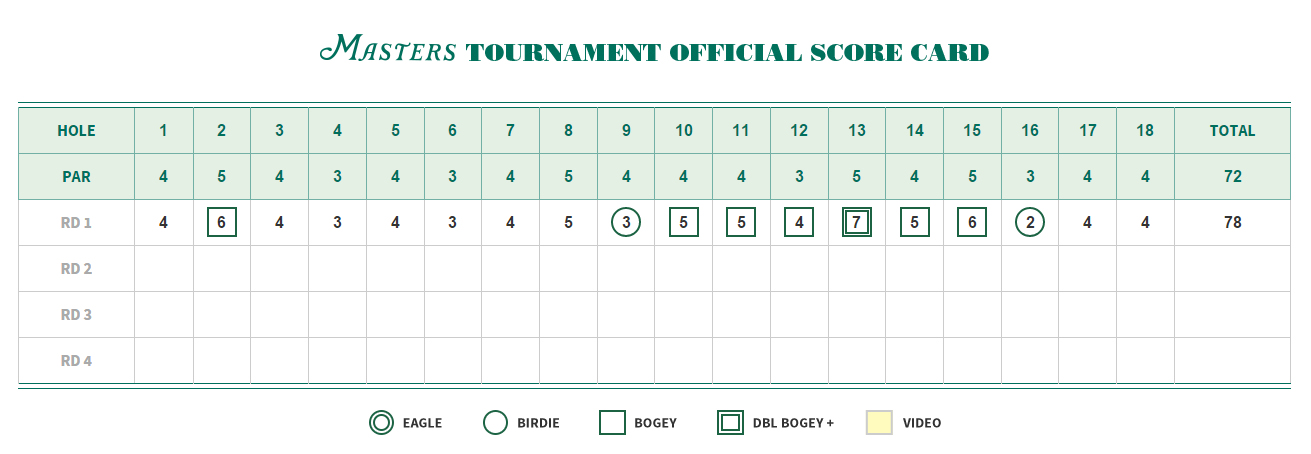Click the double-boxed 7 on hole 13

[x=856, y=223]
